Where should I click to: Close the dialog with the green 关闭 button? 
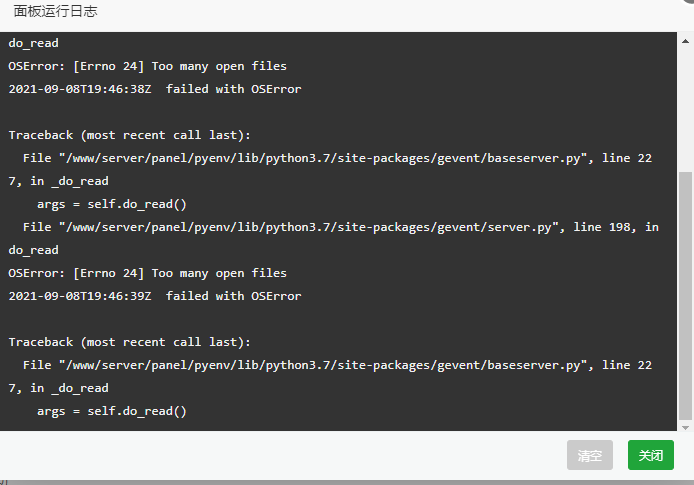coord(651,454)
